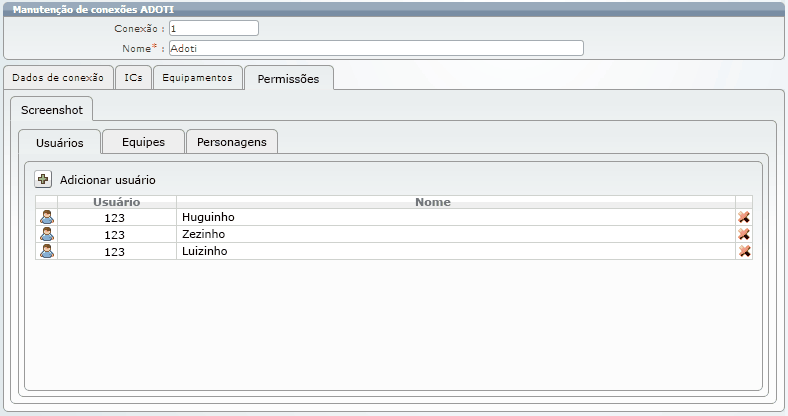788x416 pixels.
Task: Switch to the Usuários tab
Action: point(59,143)
